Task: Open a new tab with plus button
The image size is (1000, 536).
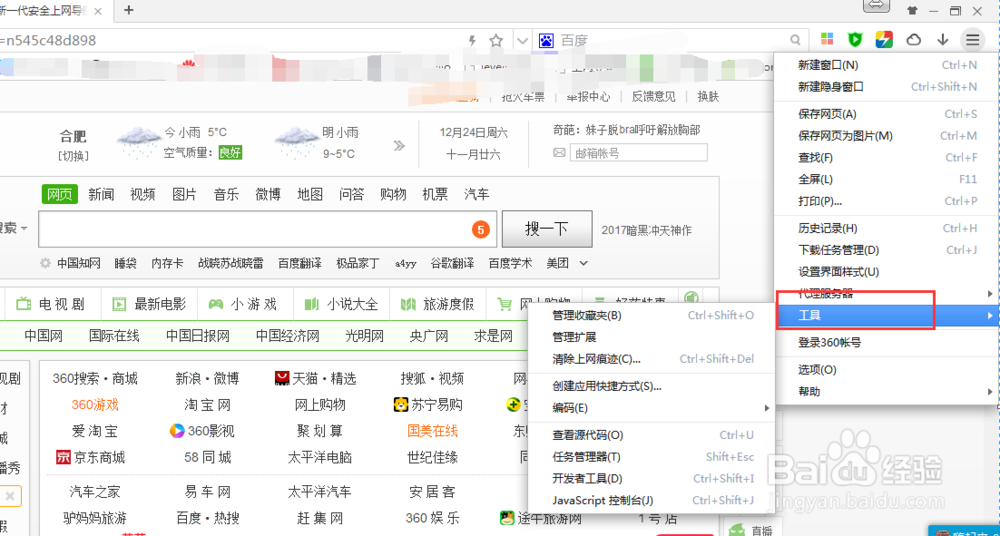Action: point(129,10)
